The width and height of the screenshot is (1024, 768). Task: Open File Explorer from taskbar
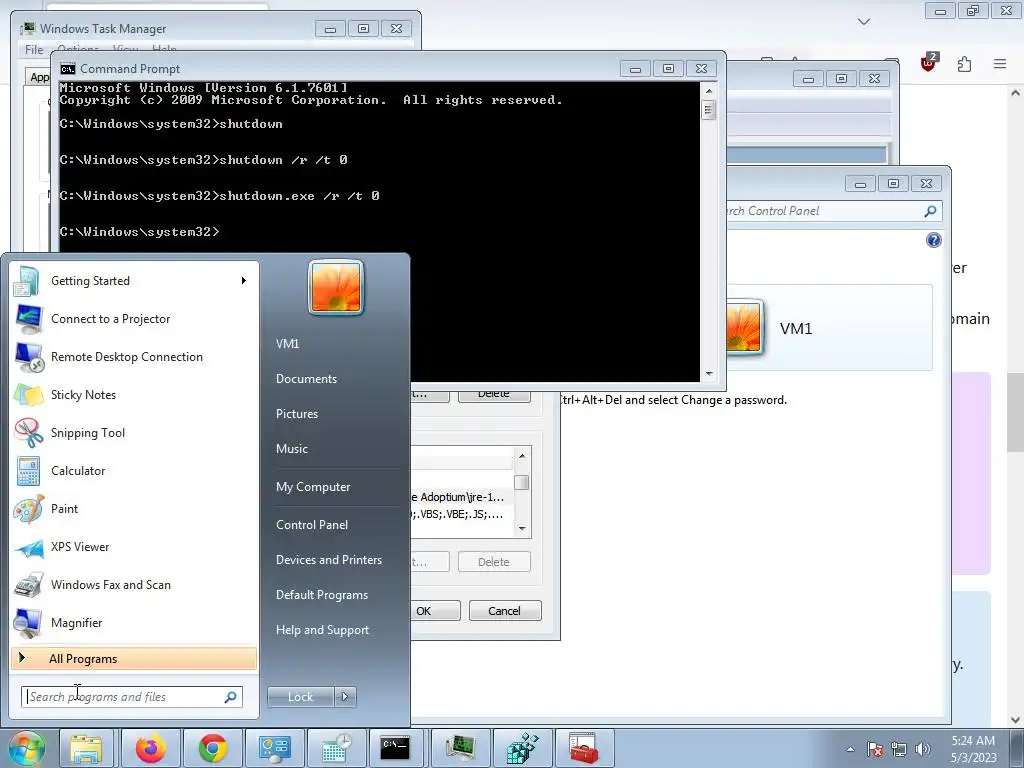pos(86,748)
